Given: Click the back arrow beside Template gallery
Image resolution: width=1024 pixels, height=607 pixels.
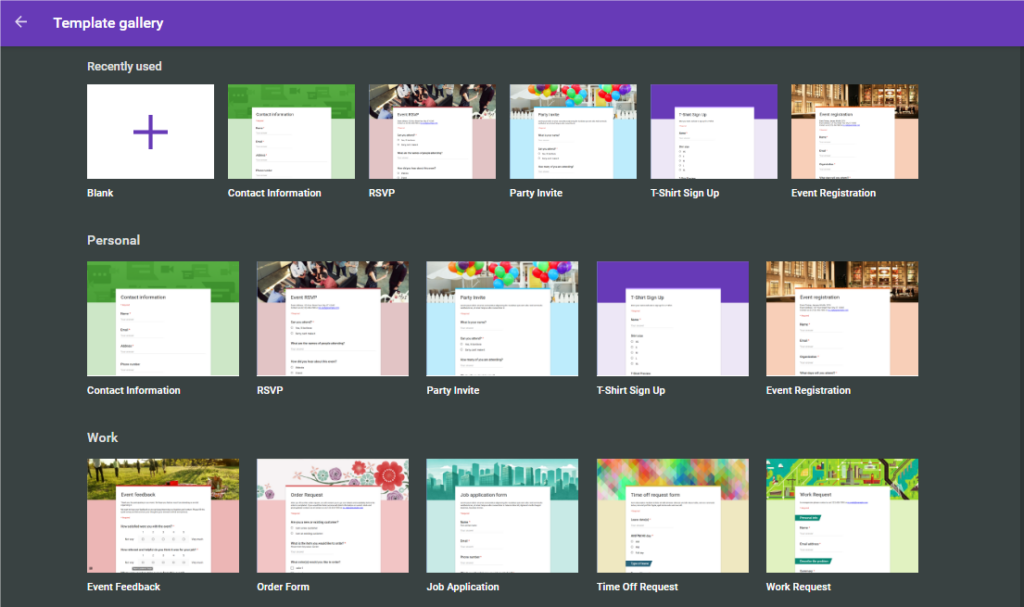Looking at the screenshot, I should pos(21,22).
